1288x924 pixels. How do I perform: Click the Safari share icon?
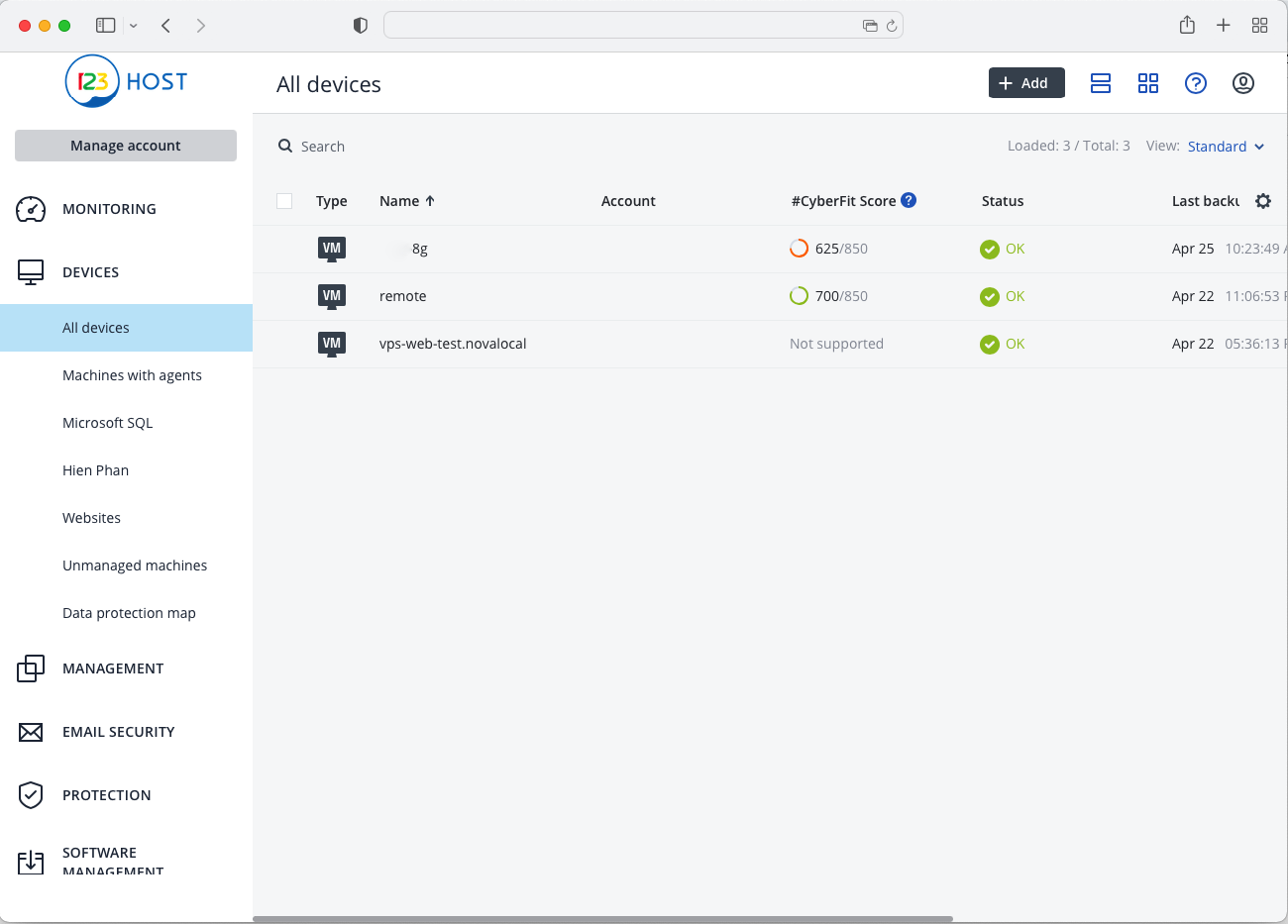point(1187,26)
